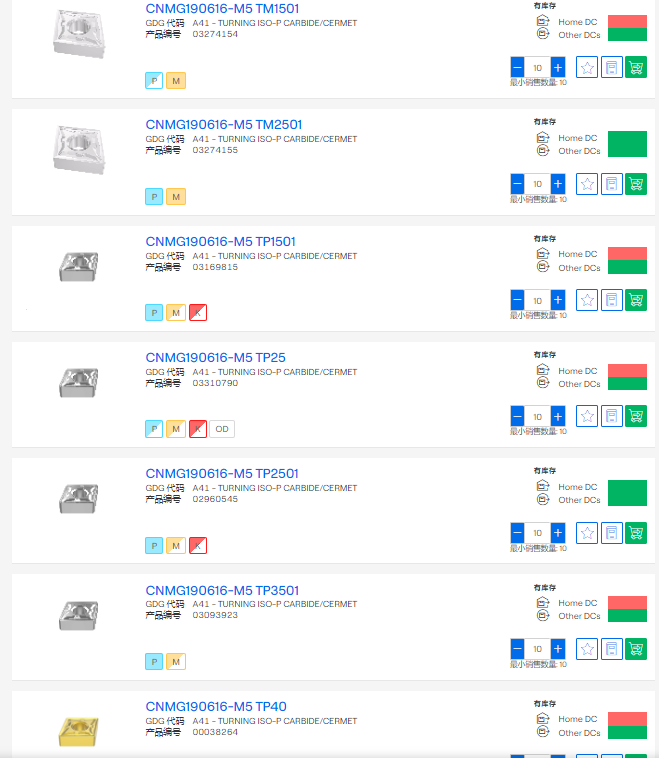Open the CNMG190616-M5 TP40 product link
The height and width of the screenshot is (759, 659).
[216, 707]
